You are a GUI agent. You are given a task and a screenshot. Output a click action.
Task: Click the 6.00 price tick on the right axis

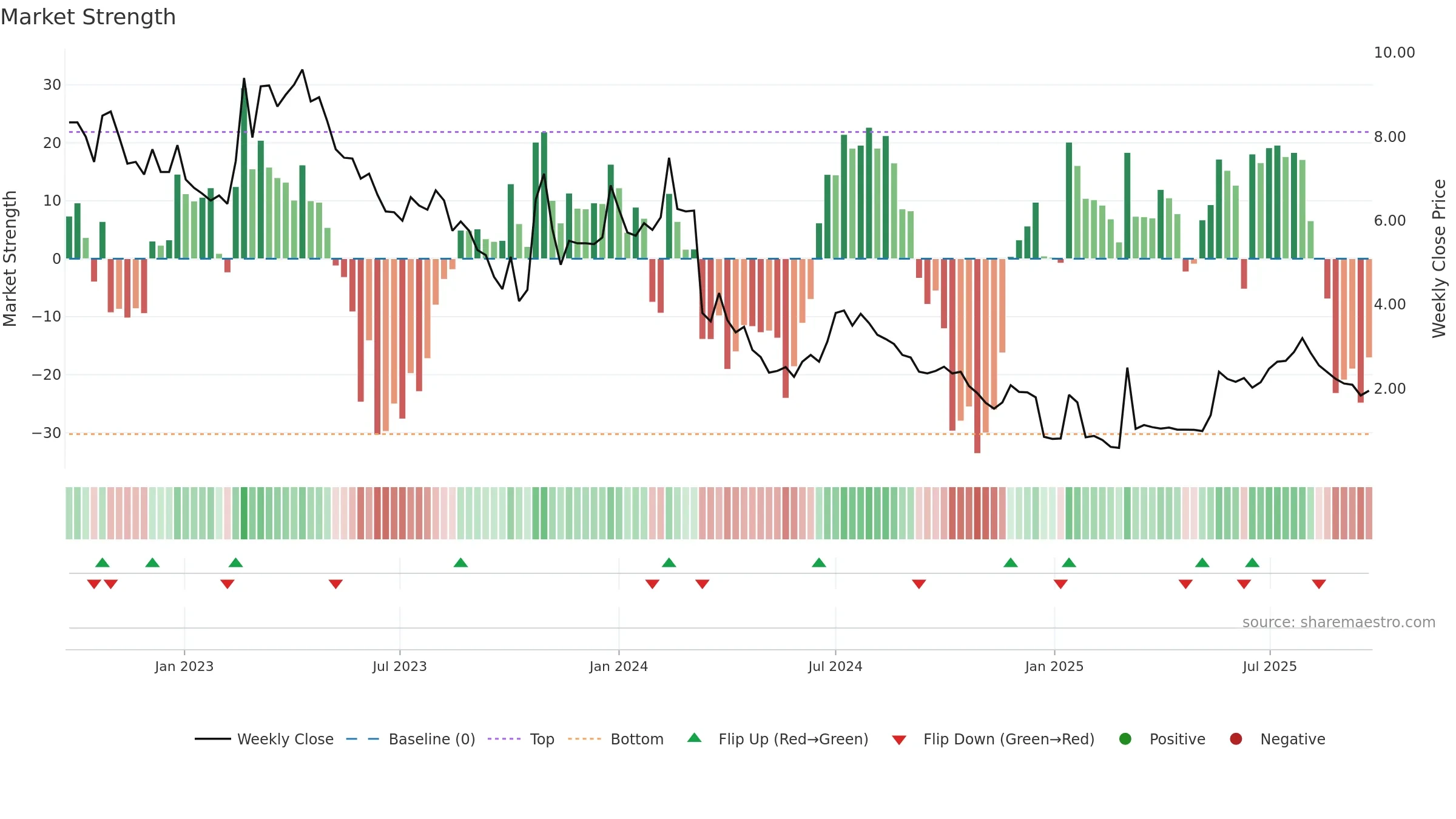1390,221
